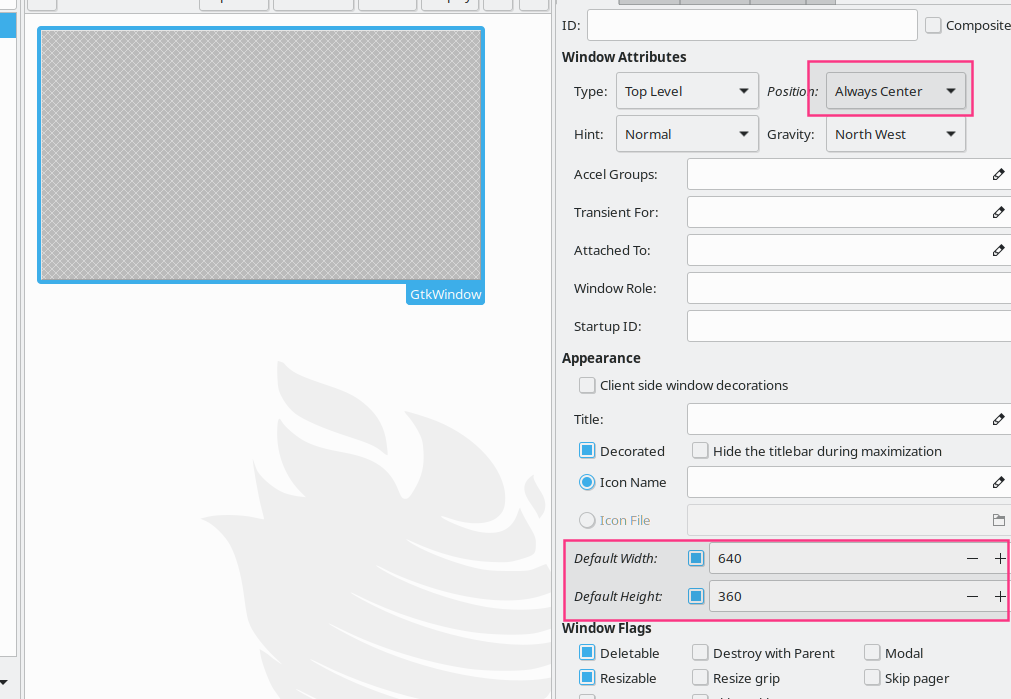Image resolution: width=1011 pixels, height=699 pixels.
Task: Enable the Modal window flag
Action: [872, 653]
